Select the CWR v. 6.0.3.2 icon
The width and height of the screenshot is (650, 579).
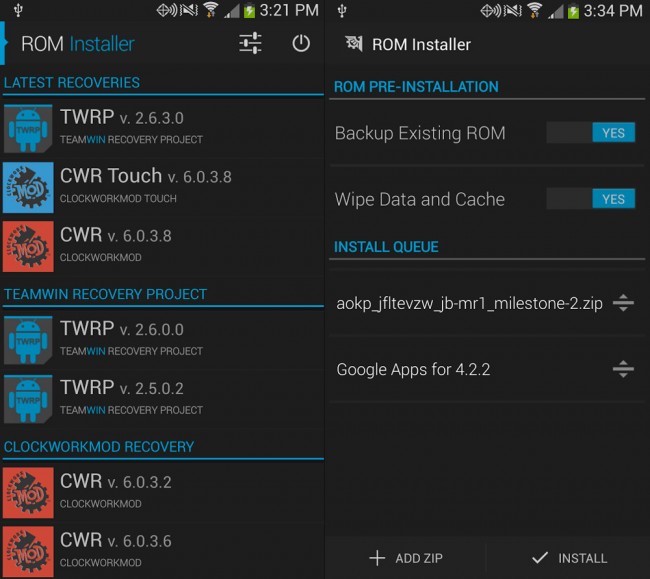click(x=28, y=493)
